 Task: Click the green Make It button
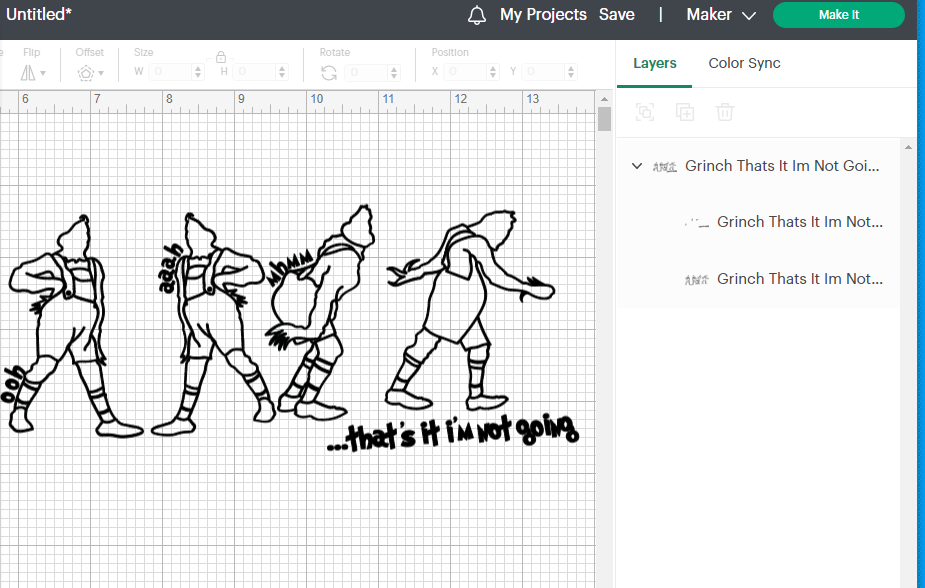point(838,15)
